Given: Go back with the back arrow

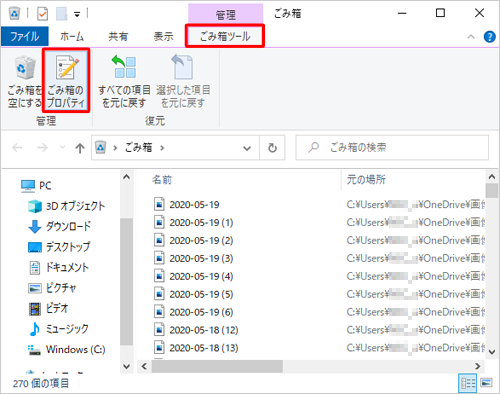Looking at the screenshot, I should [17, 148].
